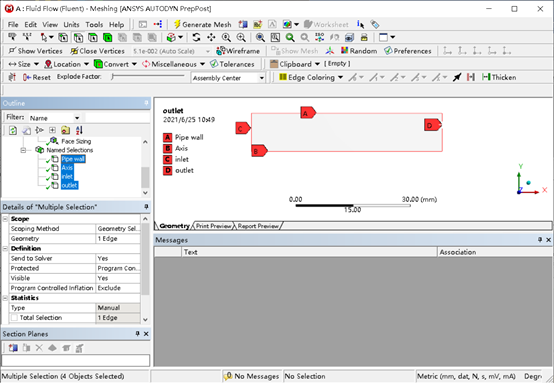554x383 pixels.
Task: Open the Edge Coloring dropdown
Action: (x=311, y=77)
